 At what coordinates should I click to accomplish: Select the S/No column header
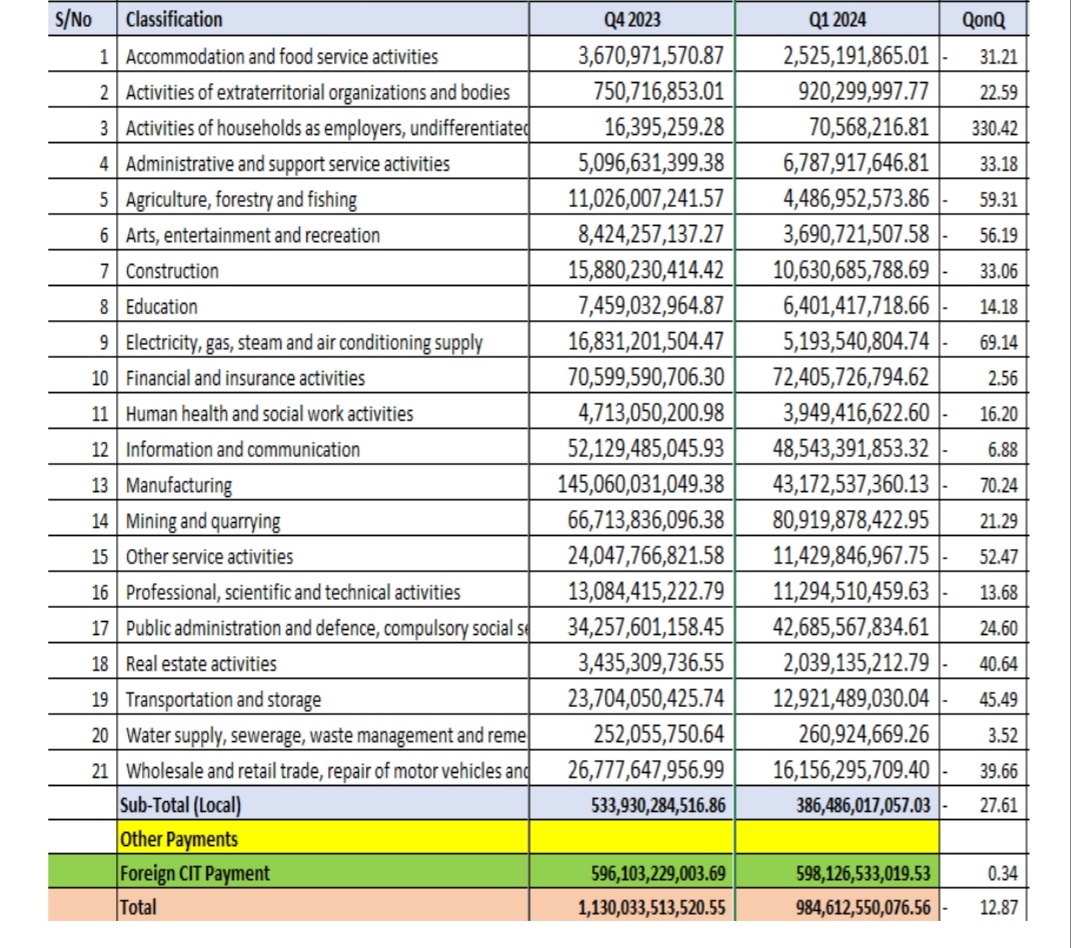click(73, 19)
